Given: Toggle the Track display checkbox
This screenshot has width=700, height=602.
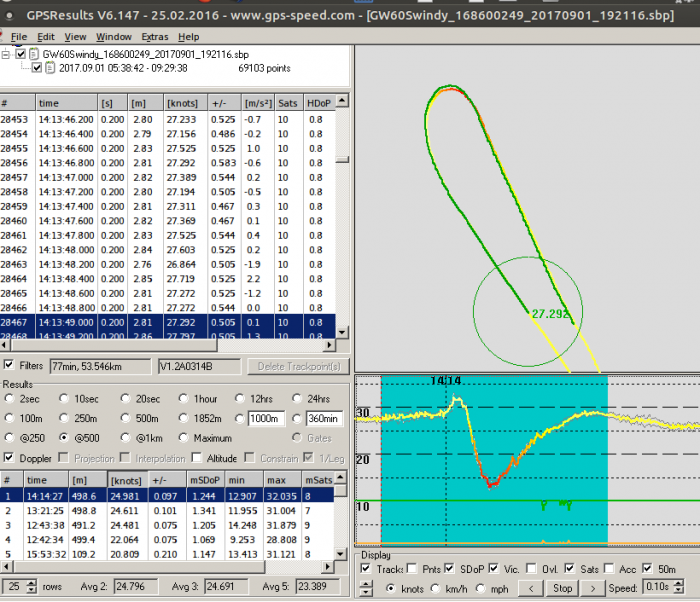Looking at the screenshot, I should [x=366, y=569].
